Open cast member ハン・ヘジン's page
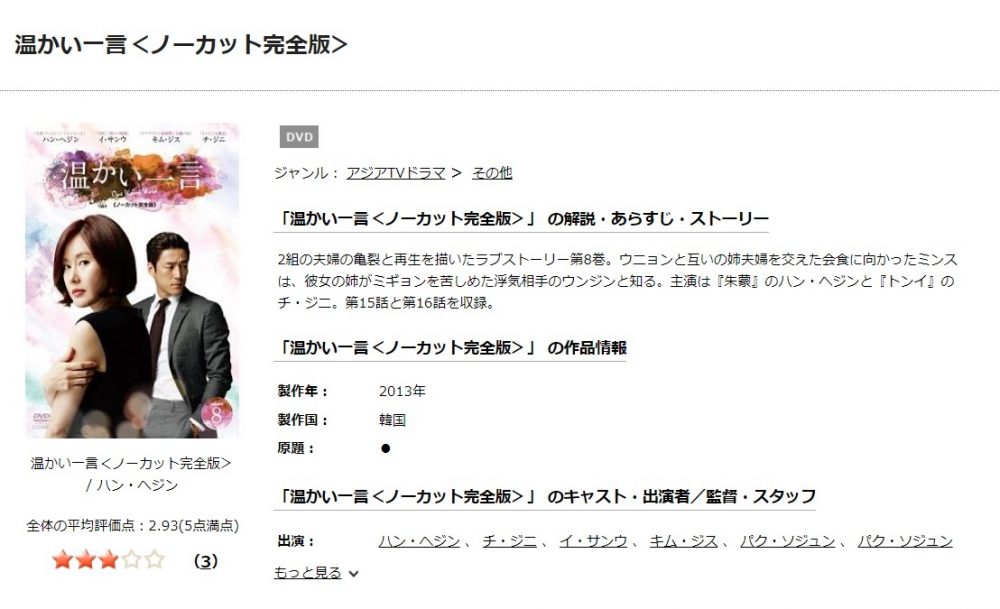This screenshot has width=1000, height=609. (419, 541)
